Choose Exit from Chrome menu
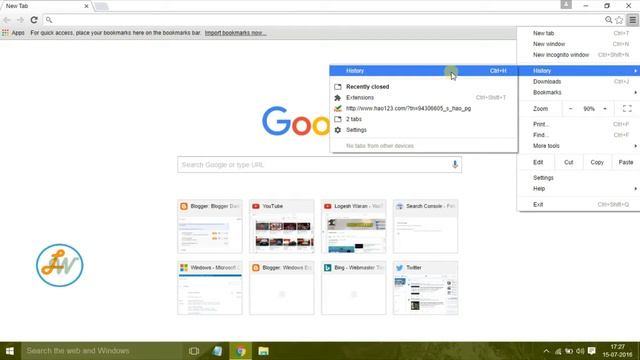The height and width of the screenshot is (360, 640). coord(578,204)
